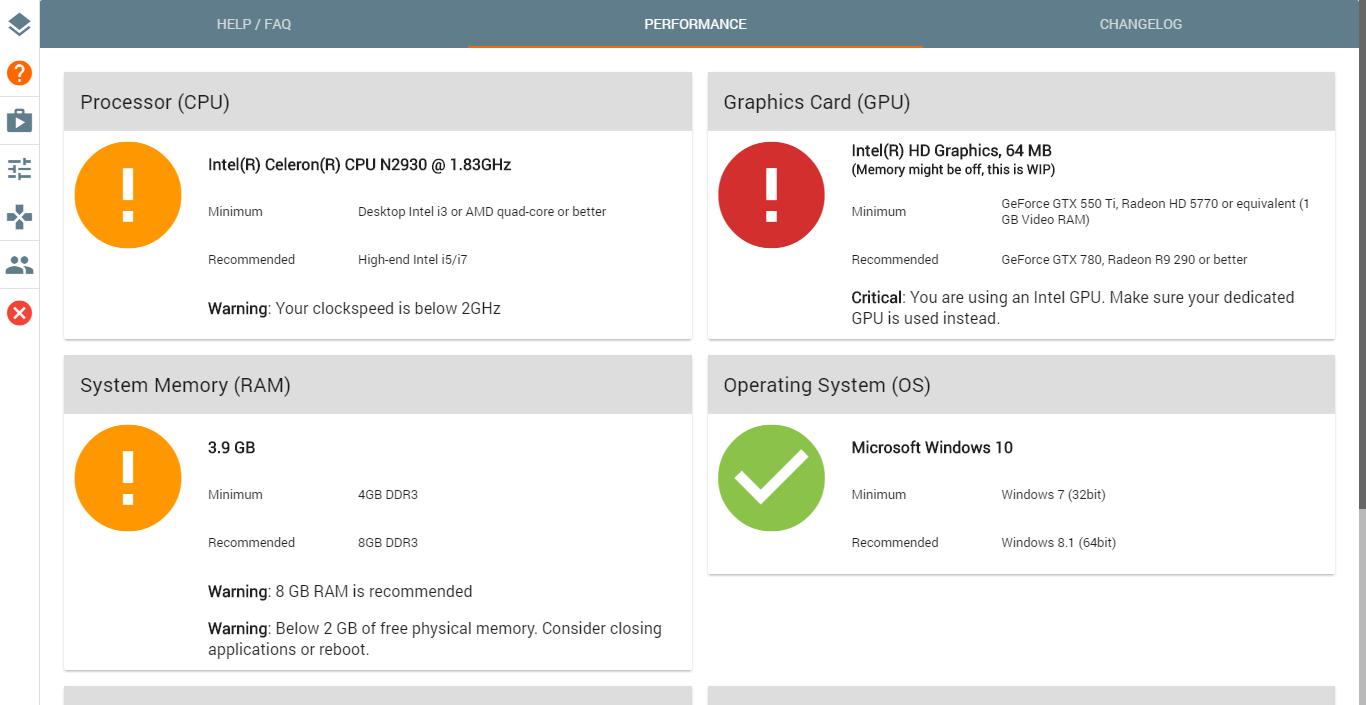The image size is (1366, 705).
Task: Switch to the Help / FAQ tab
Action: tap(254, 24)
